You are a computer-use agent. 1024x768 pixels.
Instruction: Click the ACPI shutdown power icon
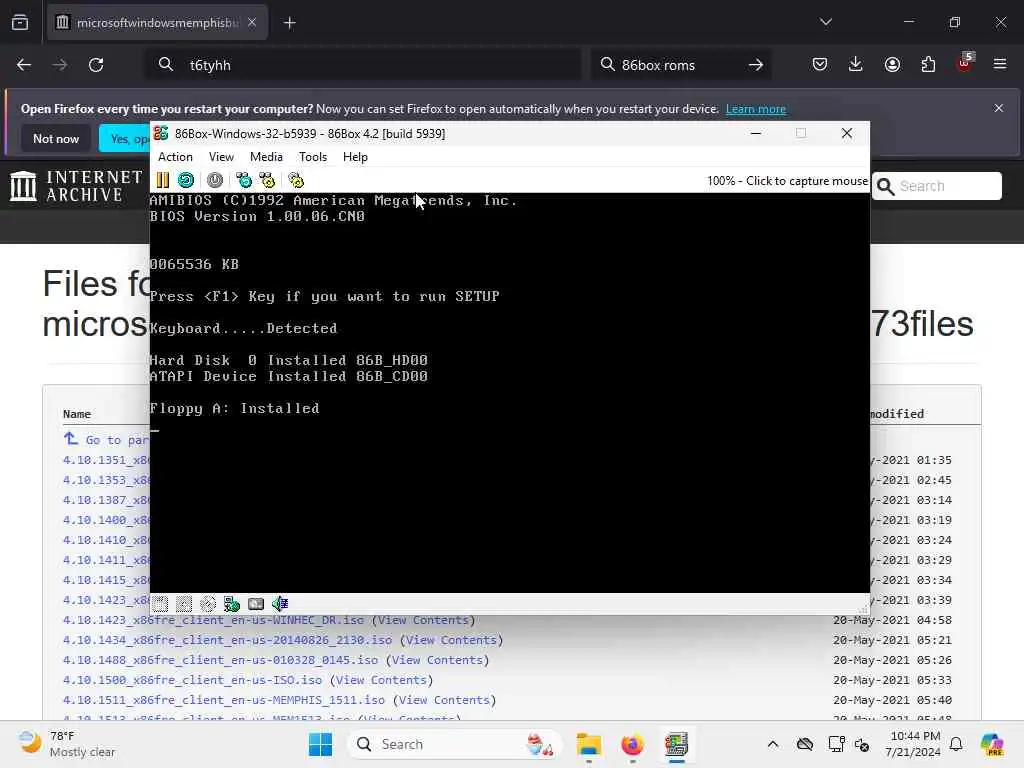(x=215, y=180)
